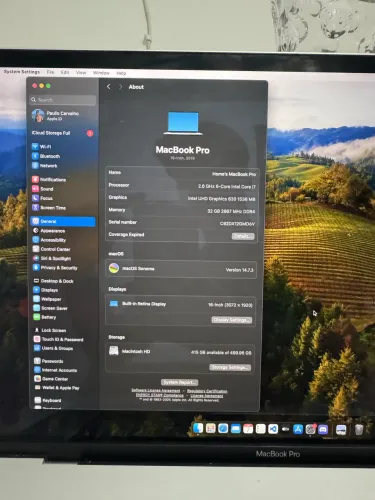Open Siri & Spotlight settings

pos(52,258)
